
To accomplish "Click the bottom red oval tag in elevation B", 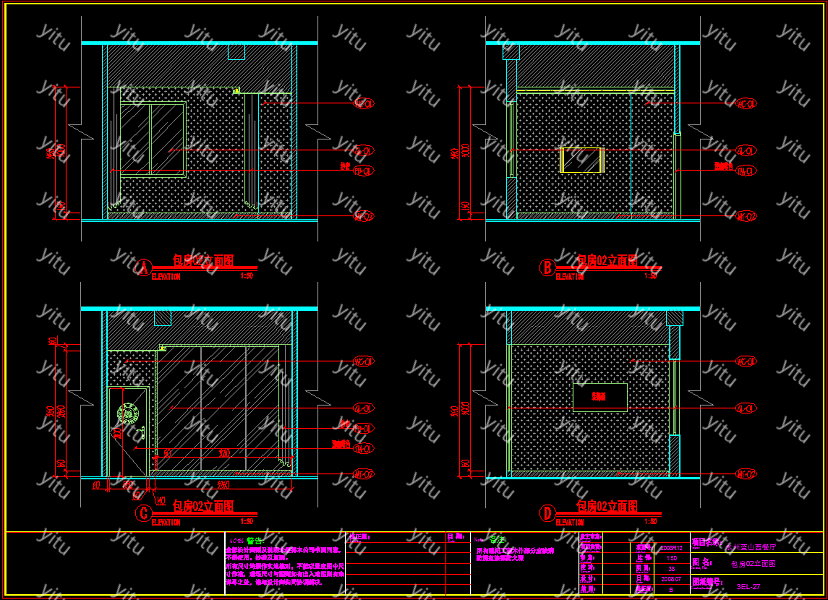I will click(746, 216).
